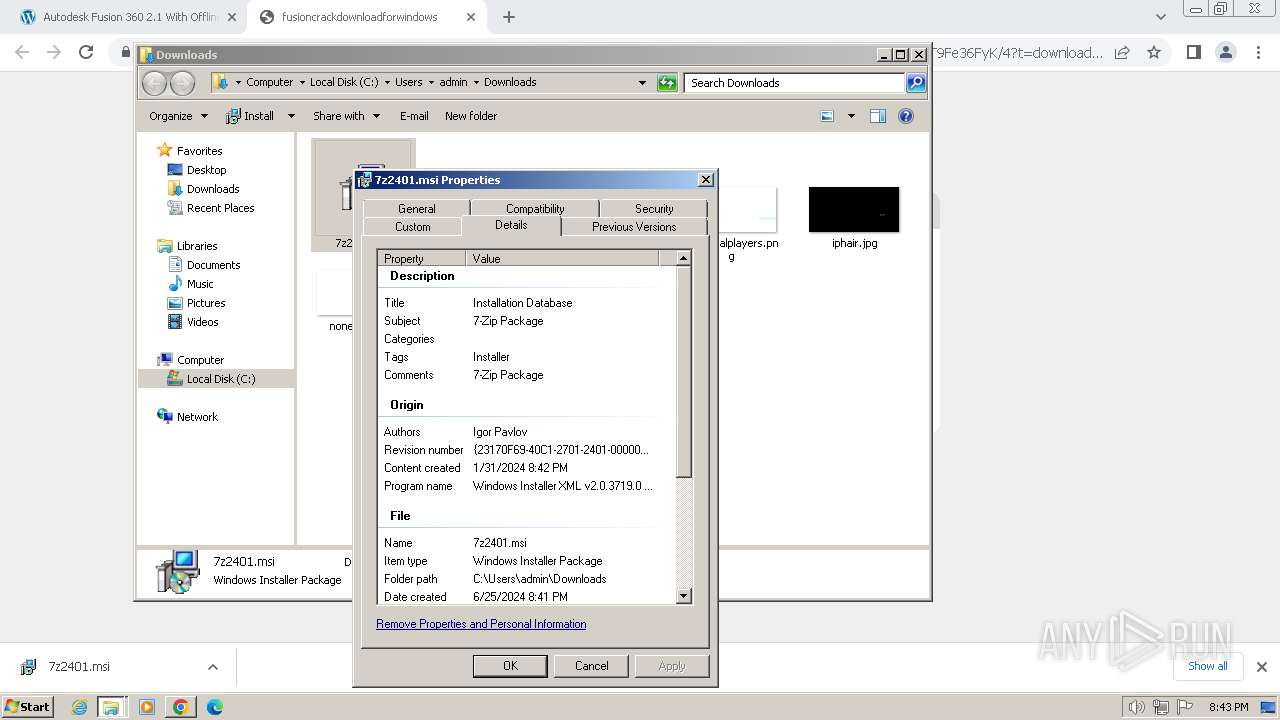The height and width of the screenshot is (720, 1280).
Task: Open Windows Explorer taskbar icon
Action: pyautogui.click(x=111, y=707)
